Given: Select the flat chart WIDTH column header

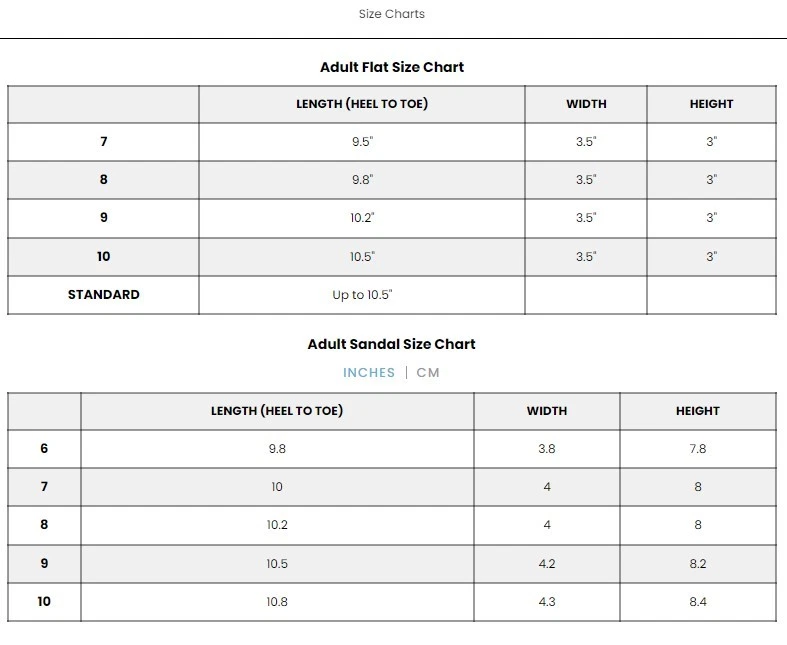Looking at the screenshot, I should 586,104.
